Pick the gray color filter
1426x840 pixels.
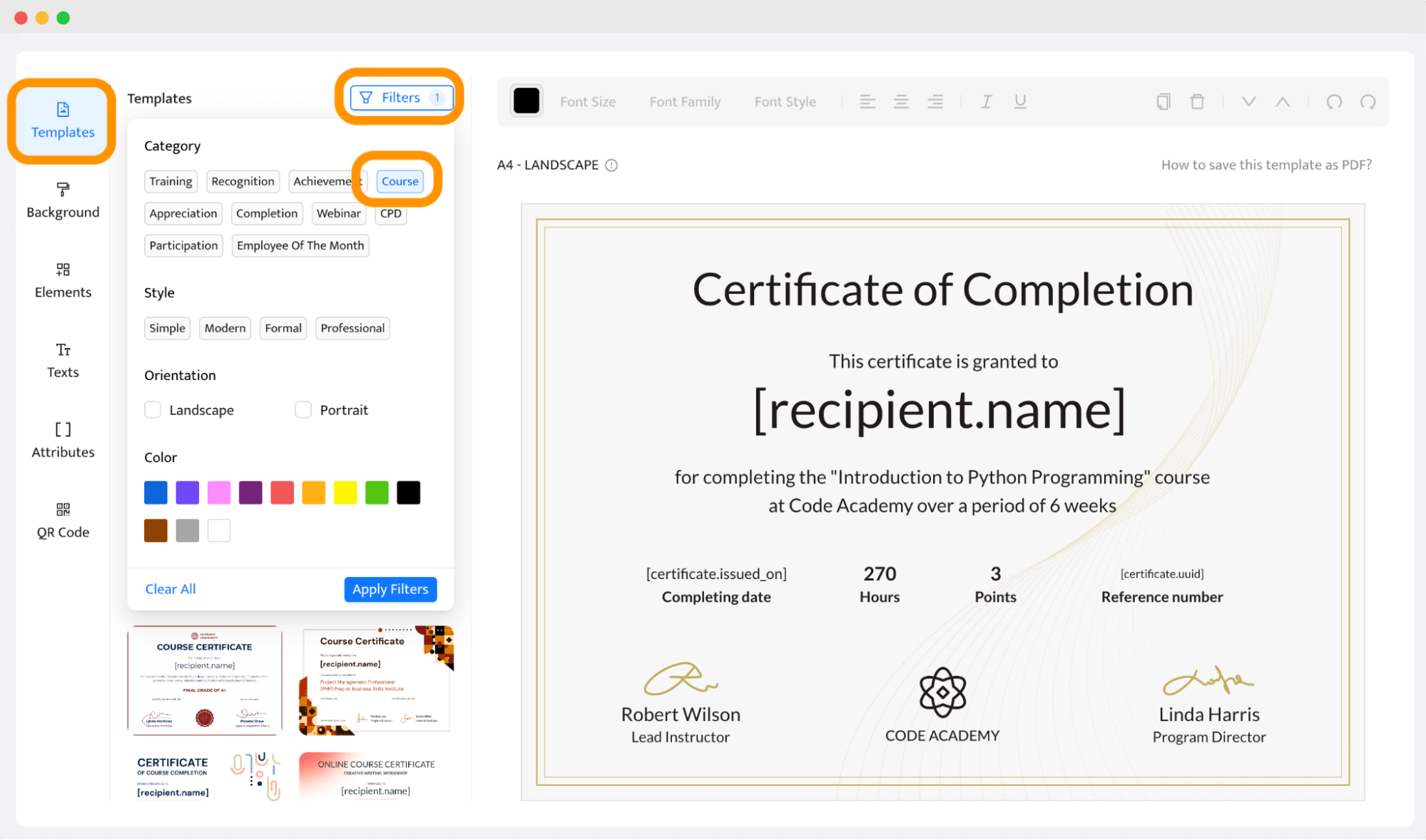point(188,531)
